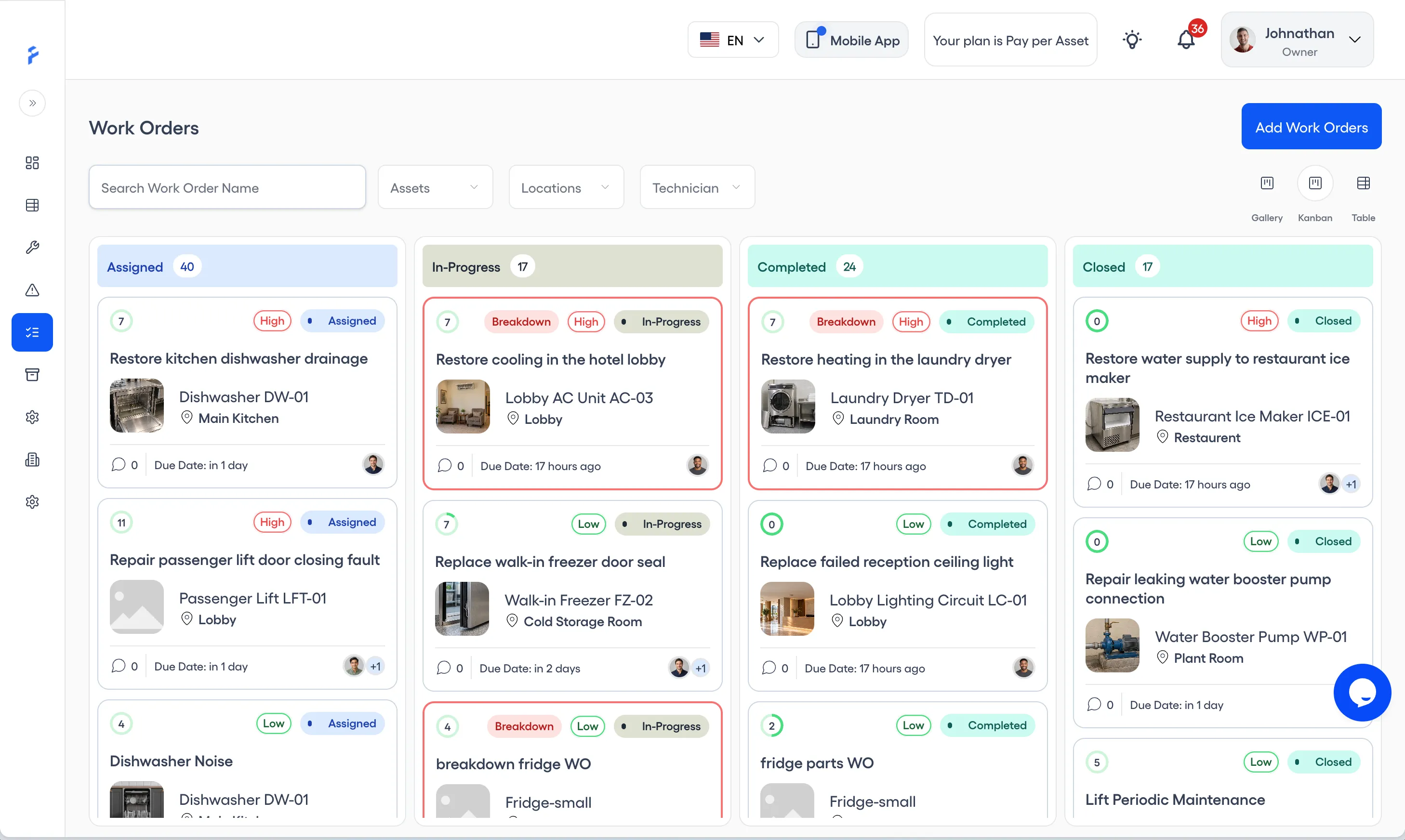1405x840 pixels.
Task: Open the chat support bubble
Action: point(1362,692)
